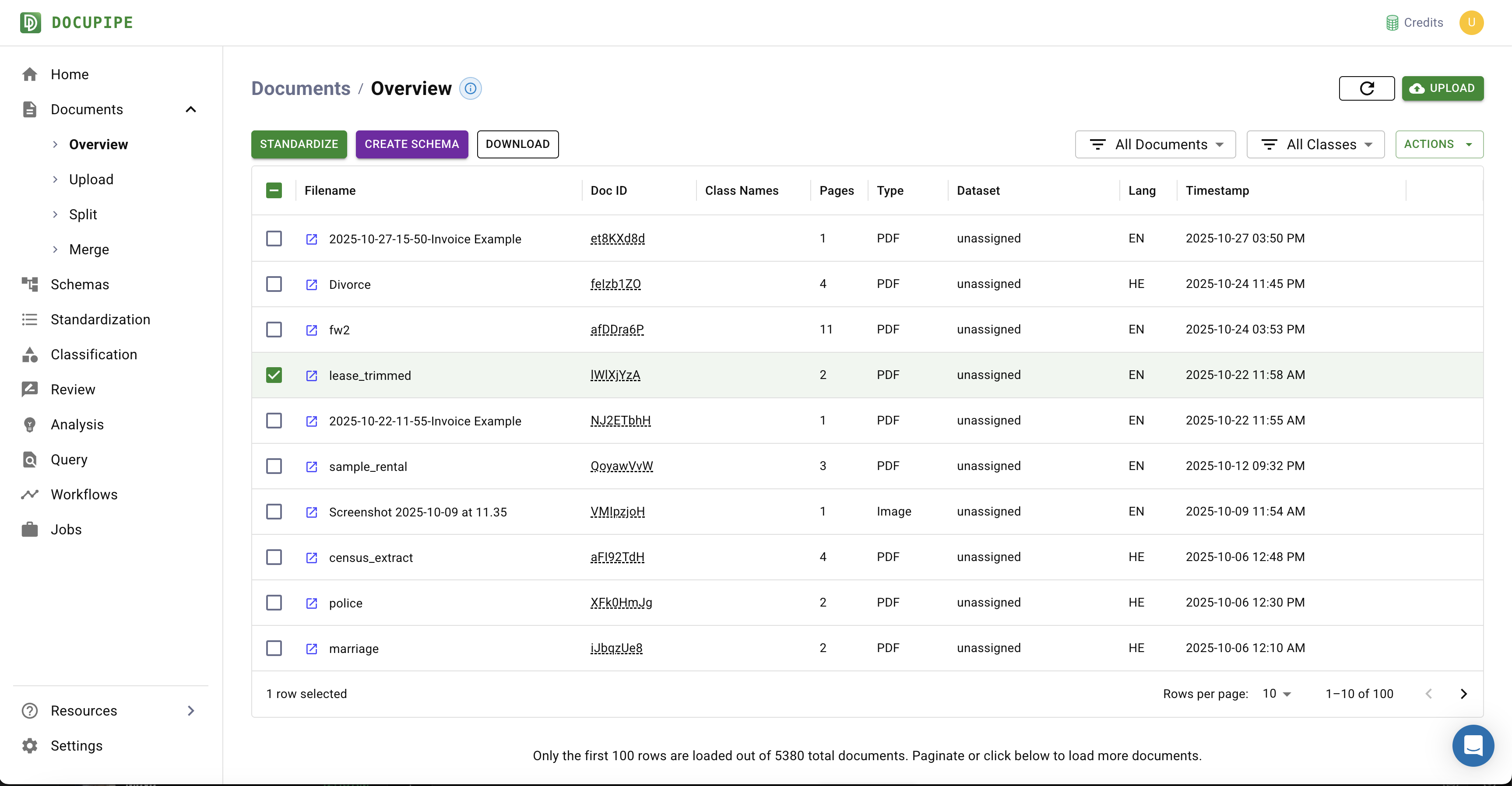Check the fw2 row checkbox
This screenshot has width=1512, height=786.
[x=274, y=329]
